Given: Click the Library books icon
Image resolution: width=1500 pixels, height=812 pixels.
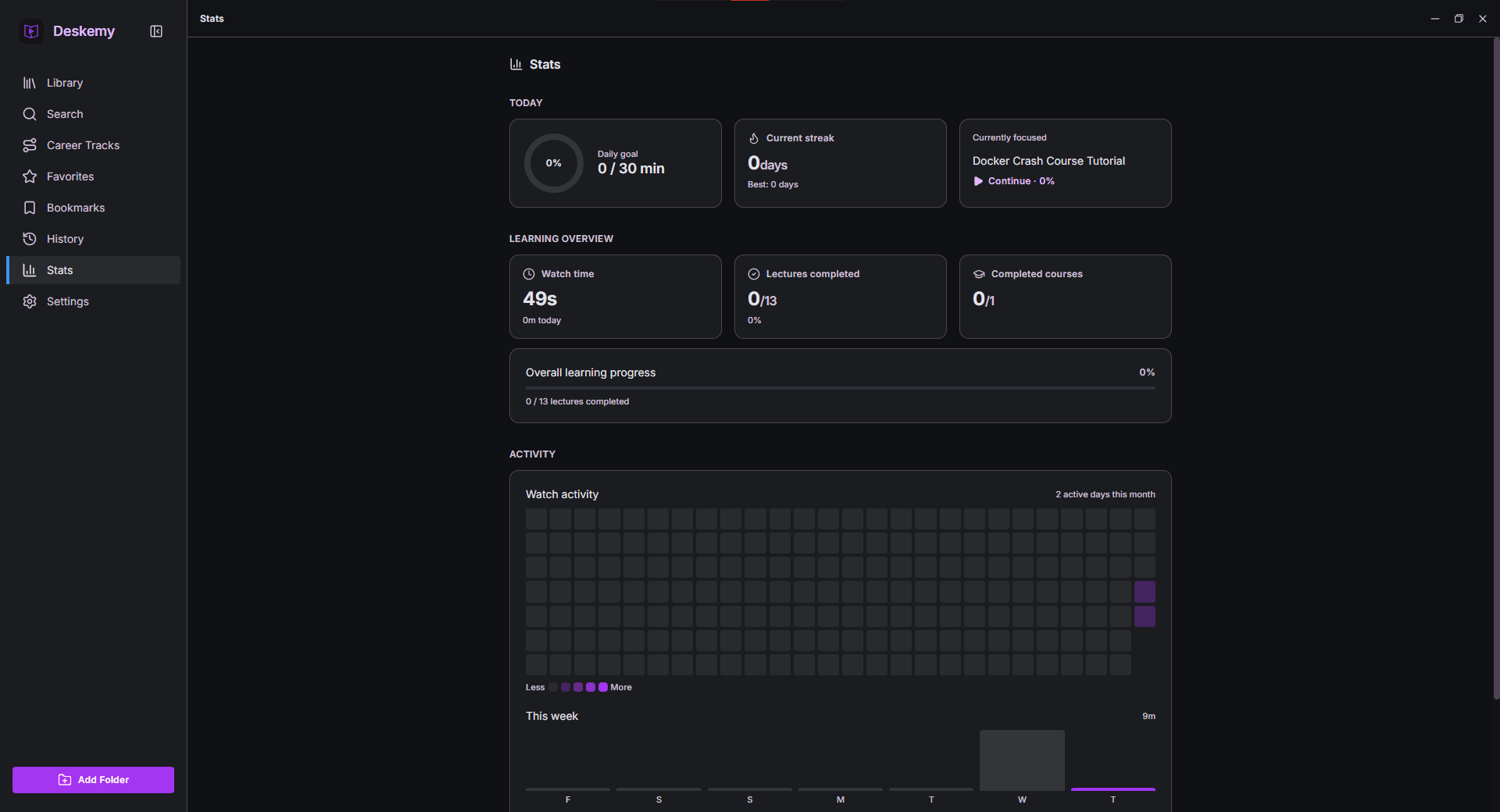Looking at the screenshot, I should point(30,83).
